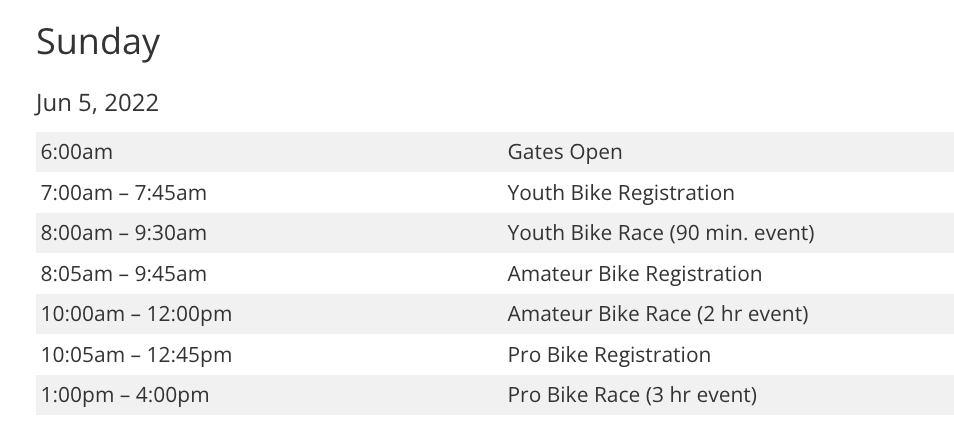Image resolution: width=954 pixels, height=446 pixels.
Task: Click the Amateur Bike Registration entry
Action: click(x=634, y=274)
